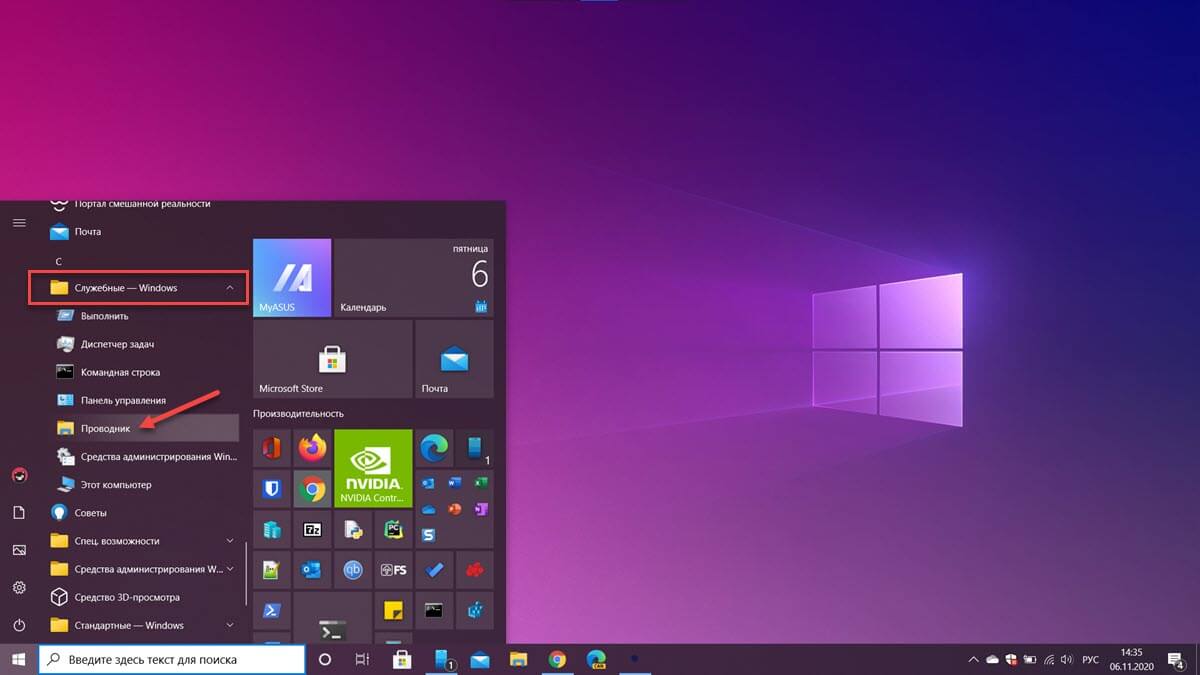Open Settings gear in Start sidebar

[19, 587]
